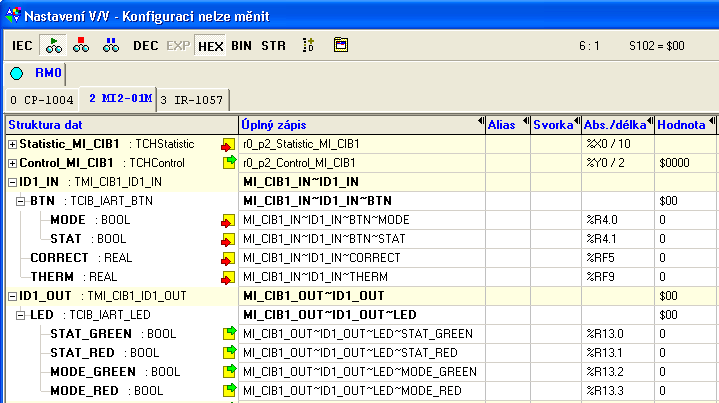Image resolution: width=719 pixels, height=403 pixels.
Task: Click the application icon in the title bar
Action: [x=13, y=15]
